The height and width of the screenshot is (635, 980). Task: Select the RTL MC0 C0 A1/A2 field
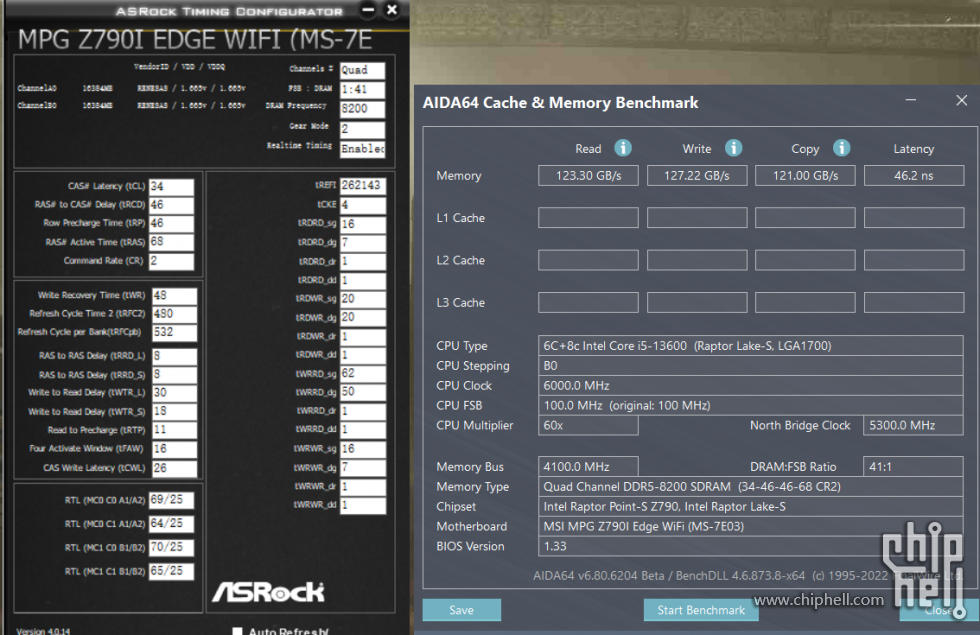171,500
